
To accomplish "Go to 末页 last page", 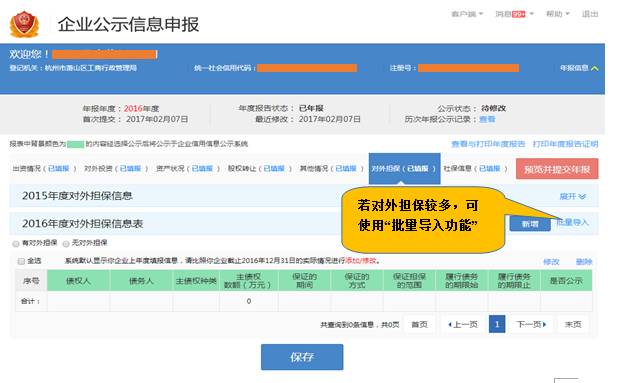I will 573,325.
